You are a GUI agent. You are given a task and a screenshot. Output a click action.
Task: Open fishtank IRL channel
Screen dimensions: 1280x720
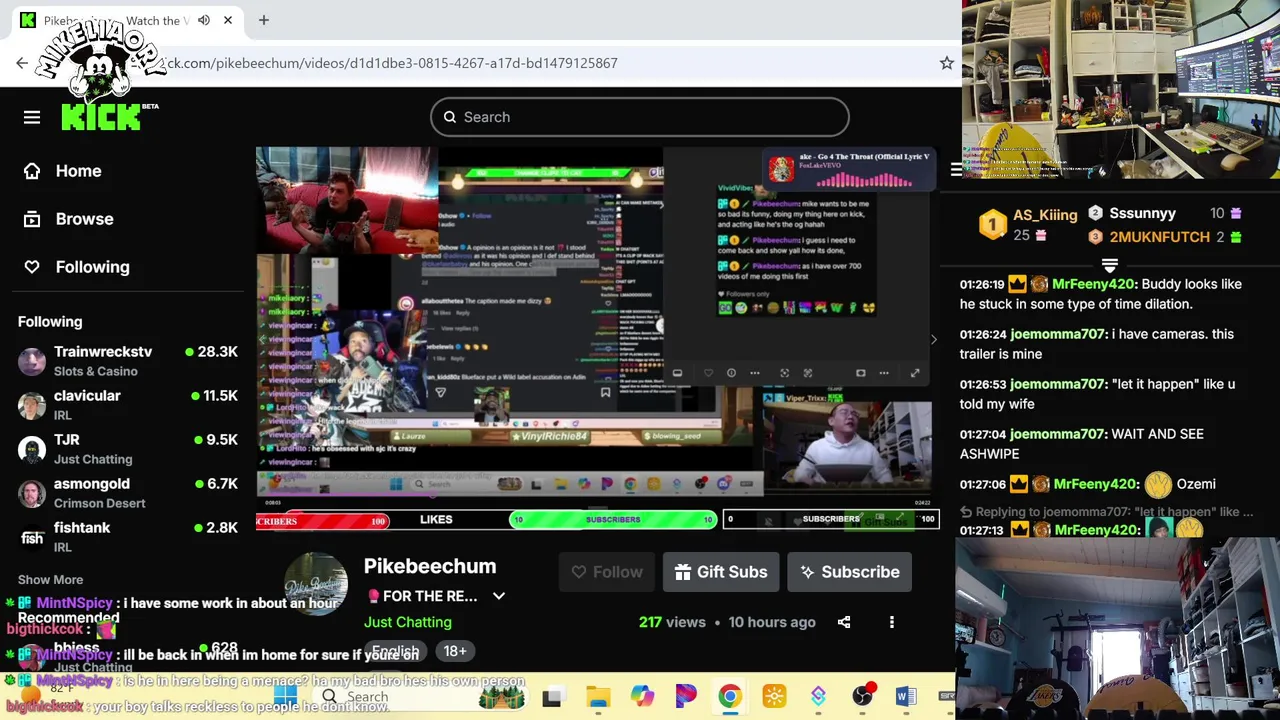[128, 537]
